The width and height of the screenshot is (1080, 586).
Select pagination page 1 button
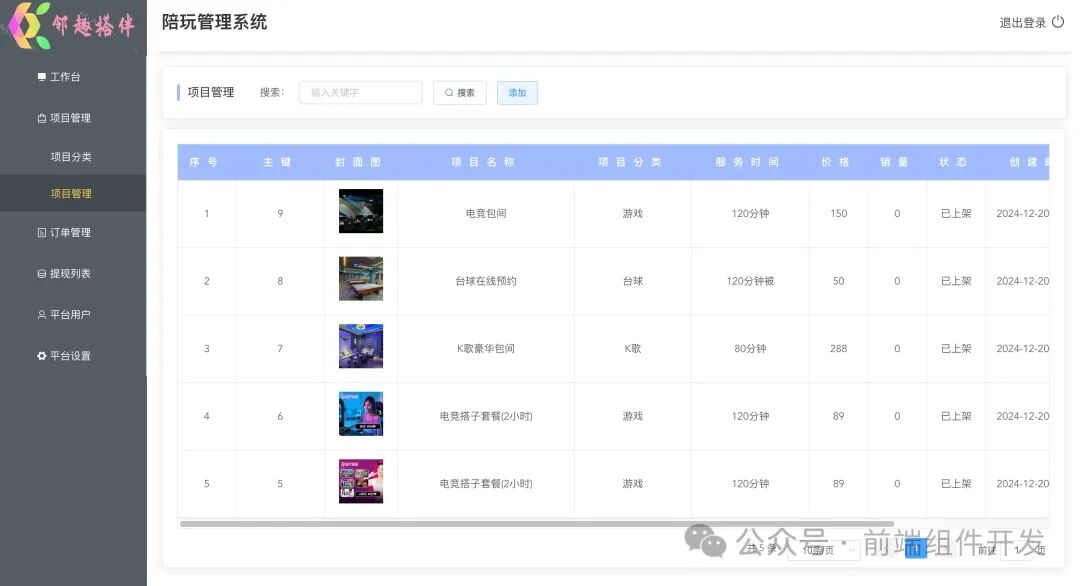(x=915, y=549)
